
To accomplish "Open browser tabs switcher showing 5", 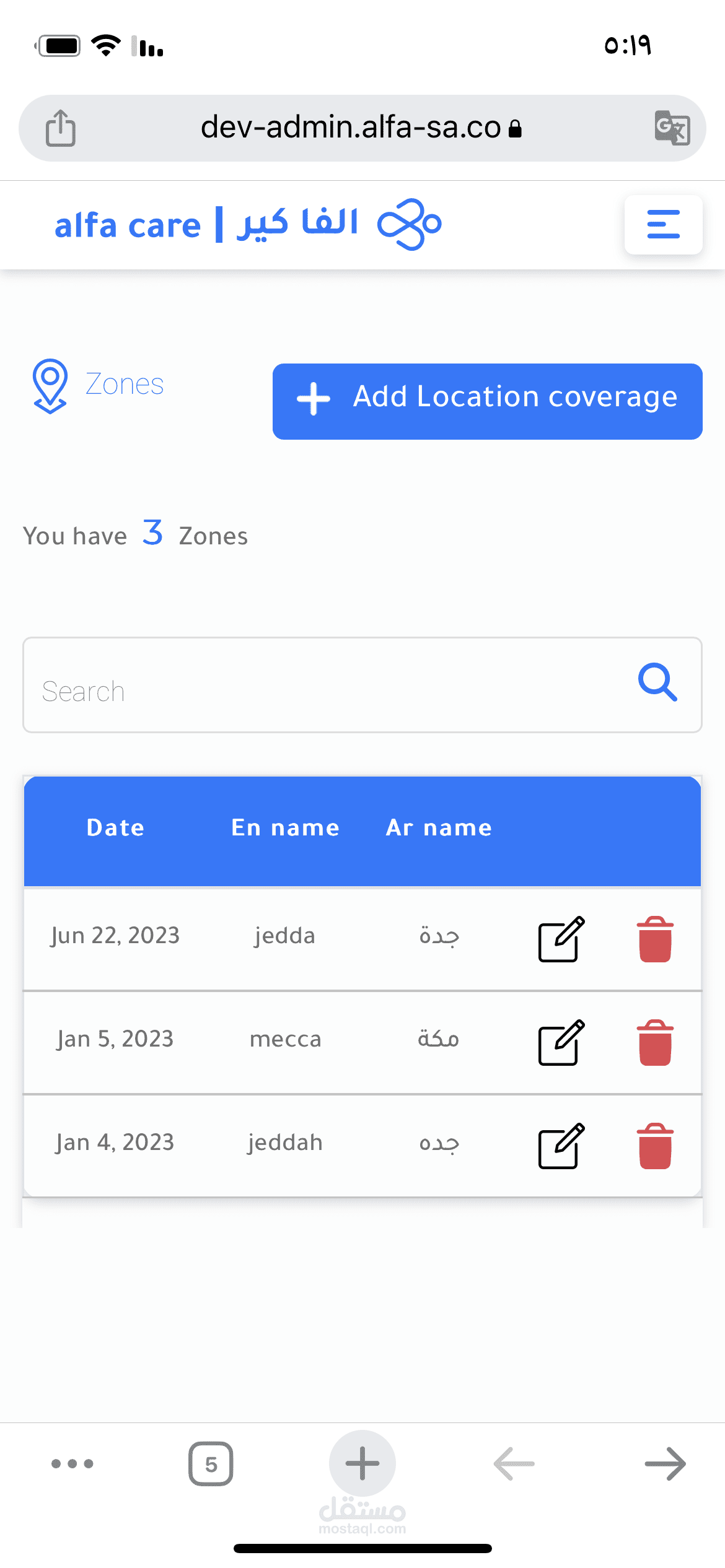I will 211,1463.
